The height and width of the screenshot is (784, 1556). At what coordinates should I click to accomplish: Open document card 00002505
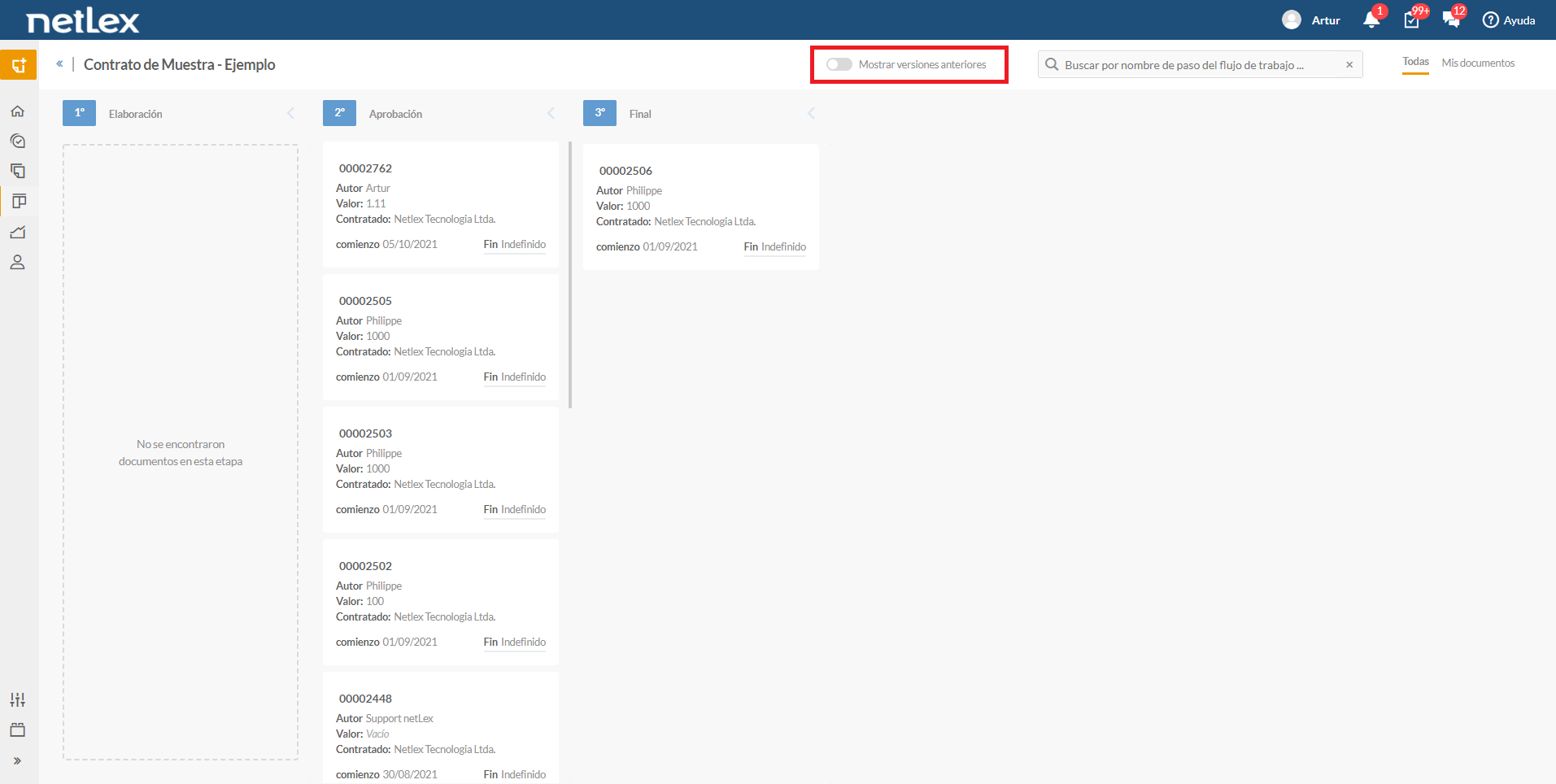click(x=441, y=338)
